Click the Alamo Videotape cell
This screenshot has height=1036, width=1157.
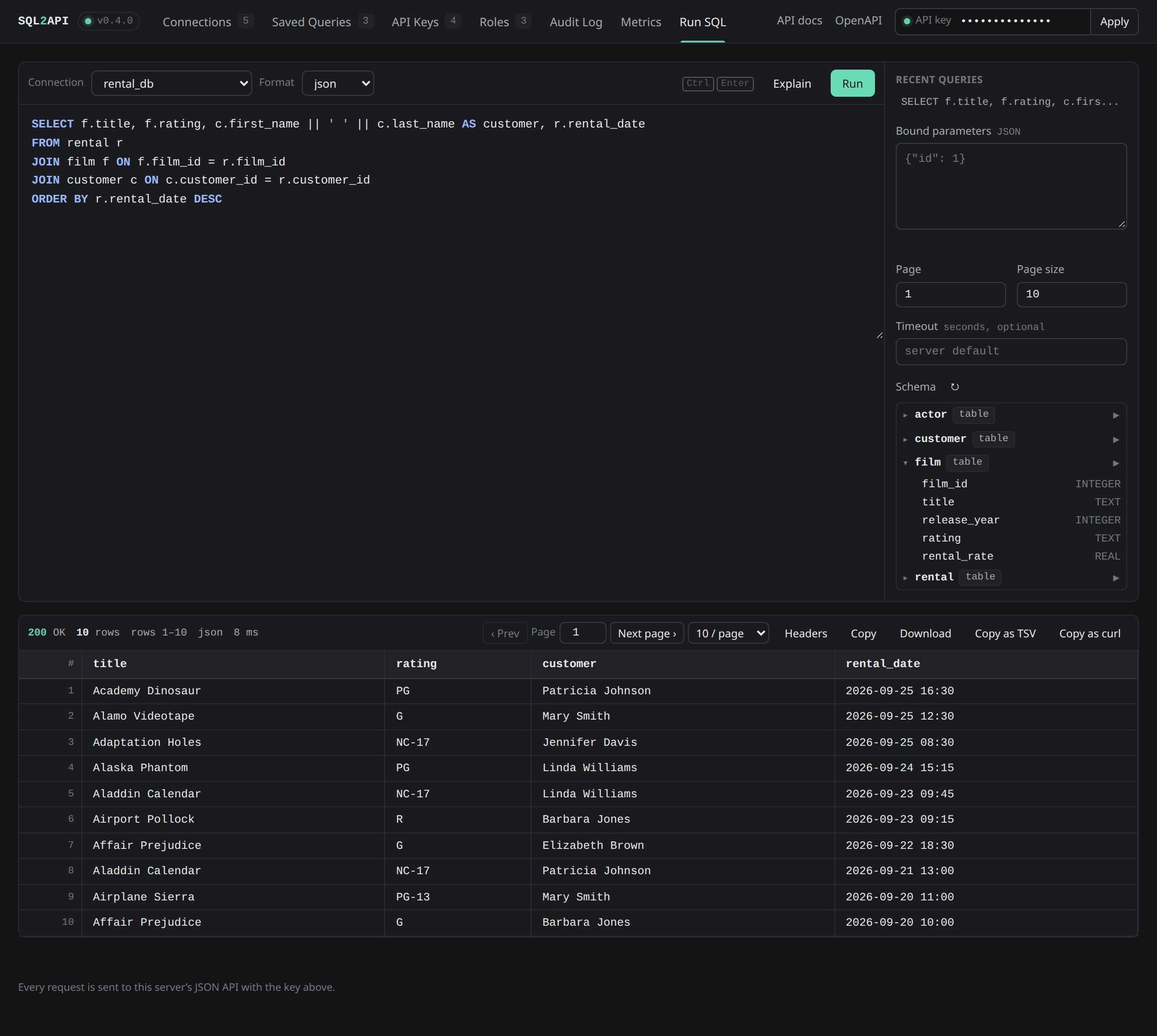[x=233, y=717]
